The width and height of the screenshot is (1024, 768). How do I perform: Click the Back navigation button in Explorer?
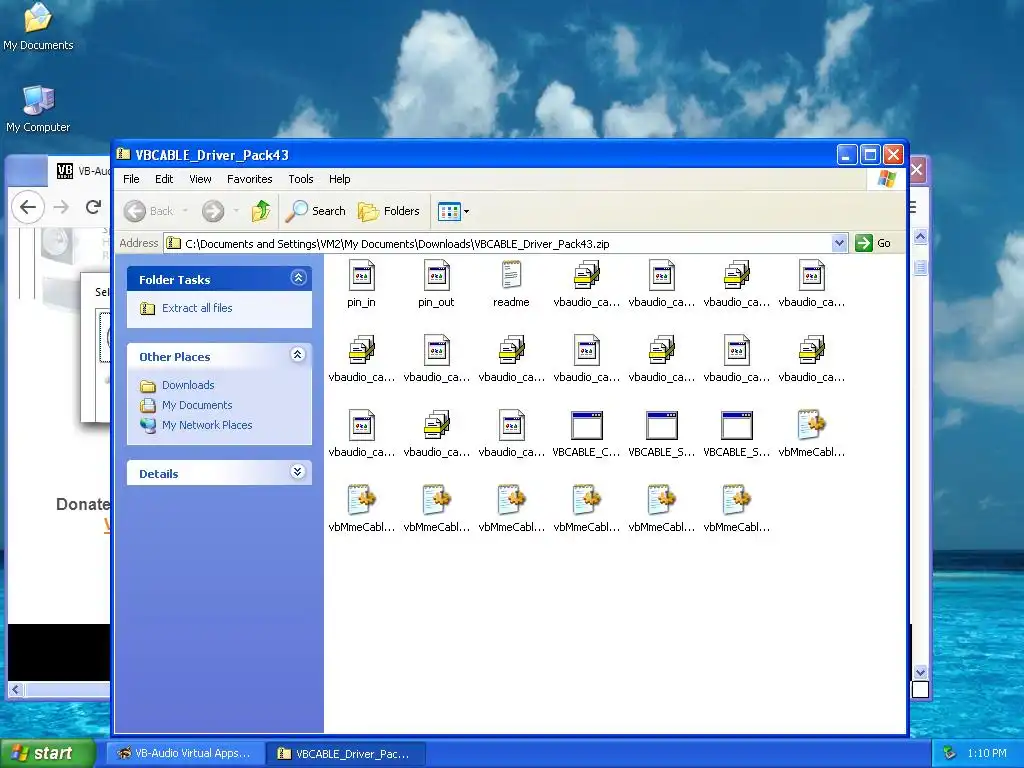click(x=149, y=211)
